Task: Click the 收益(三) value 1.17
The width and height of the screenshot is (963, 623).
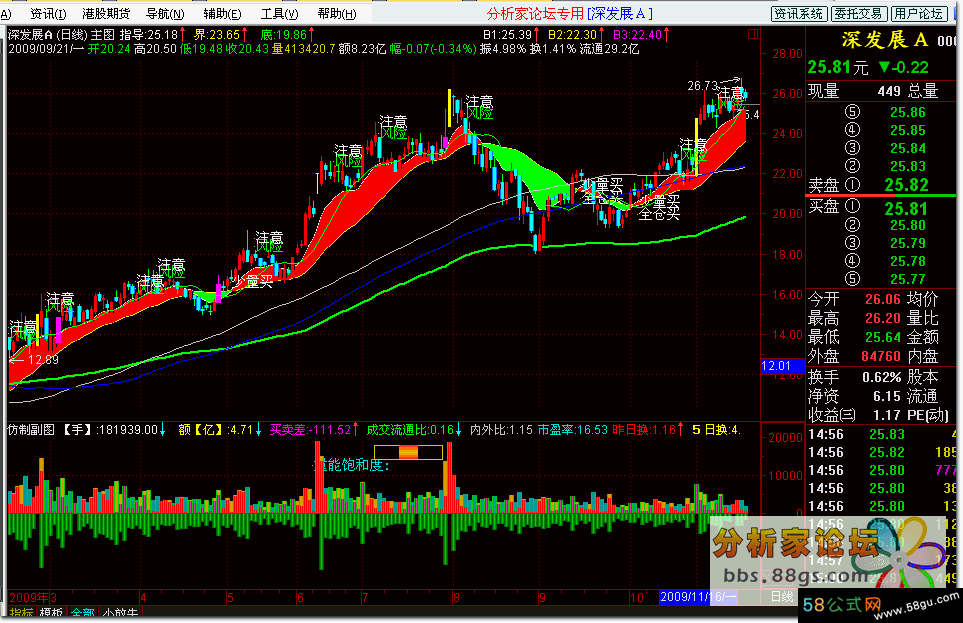Action: [x=887, y=415]
